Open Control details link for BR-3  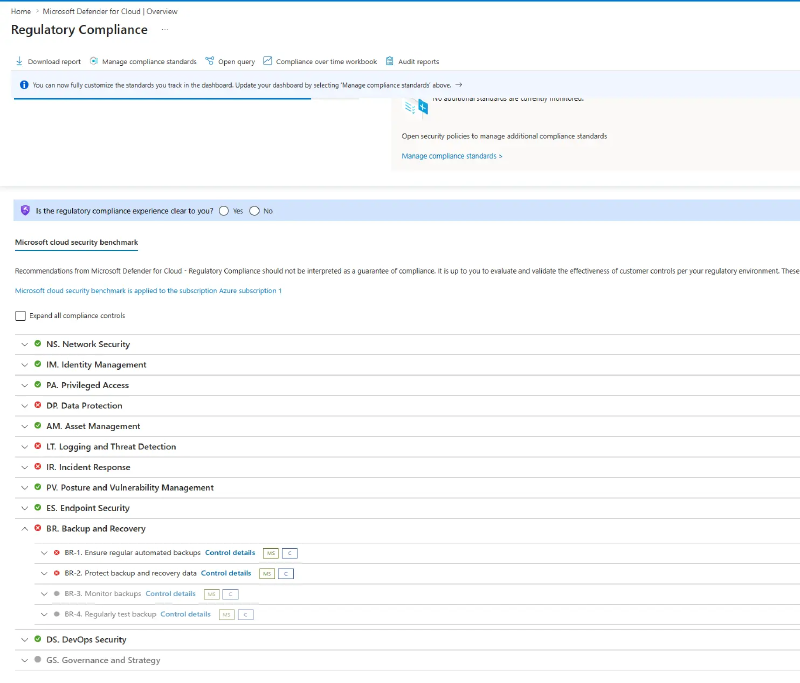click(x=170, y=593)
